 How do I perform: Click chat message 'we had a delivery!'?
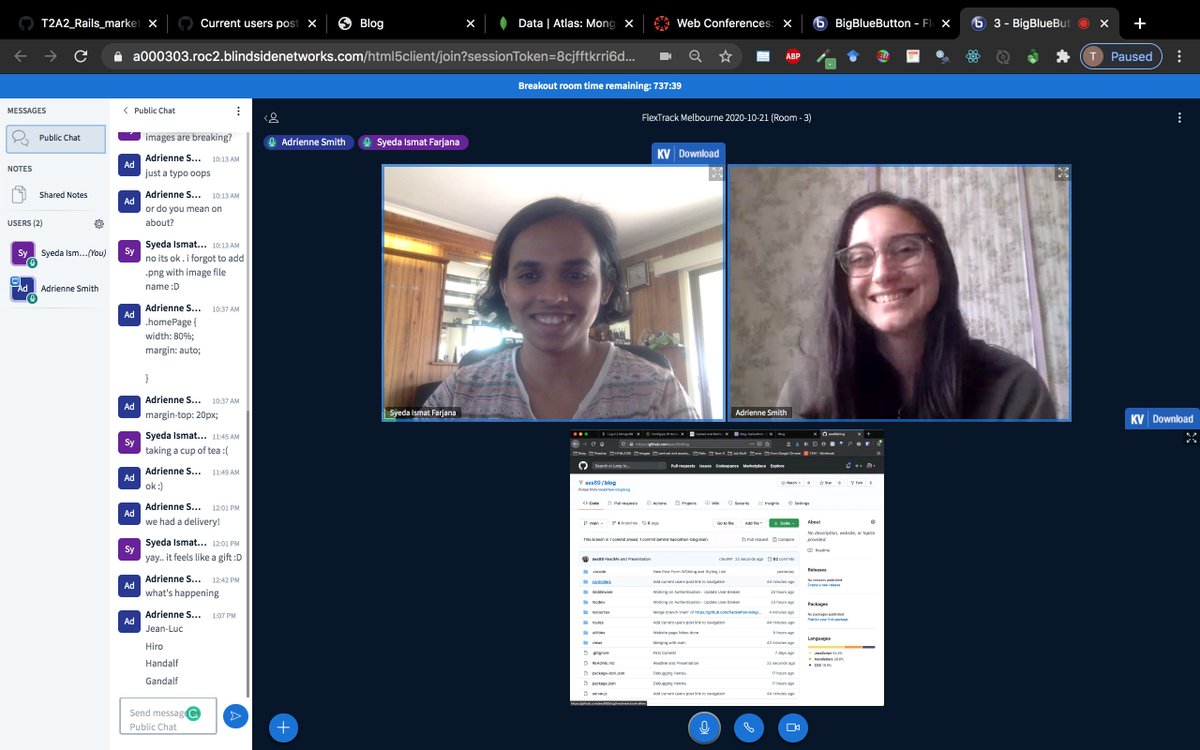coord(182,521)
